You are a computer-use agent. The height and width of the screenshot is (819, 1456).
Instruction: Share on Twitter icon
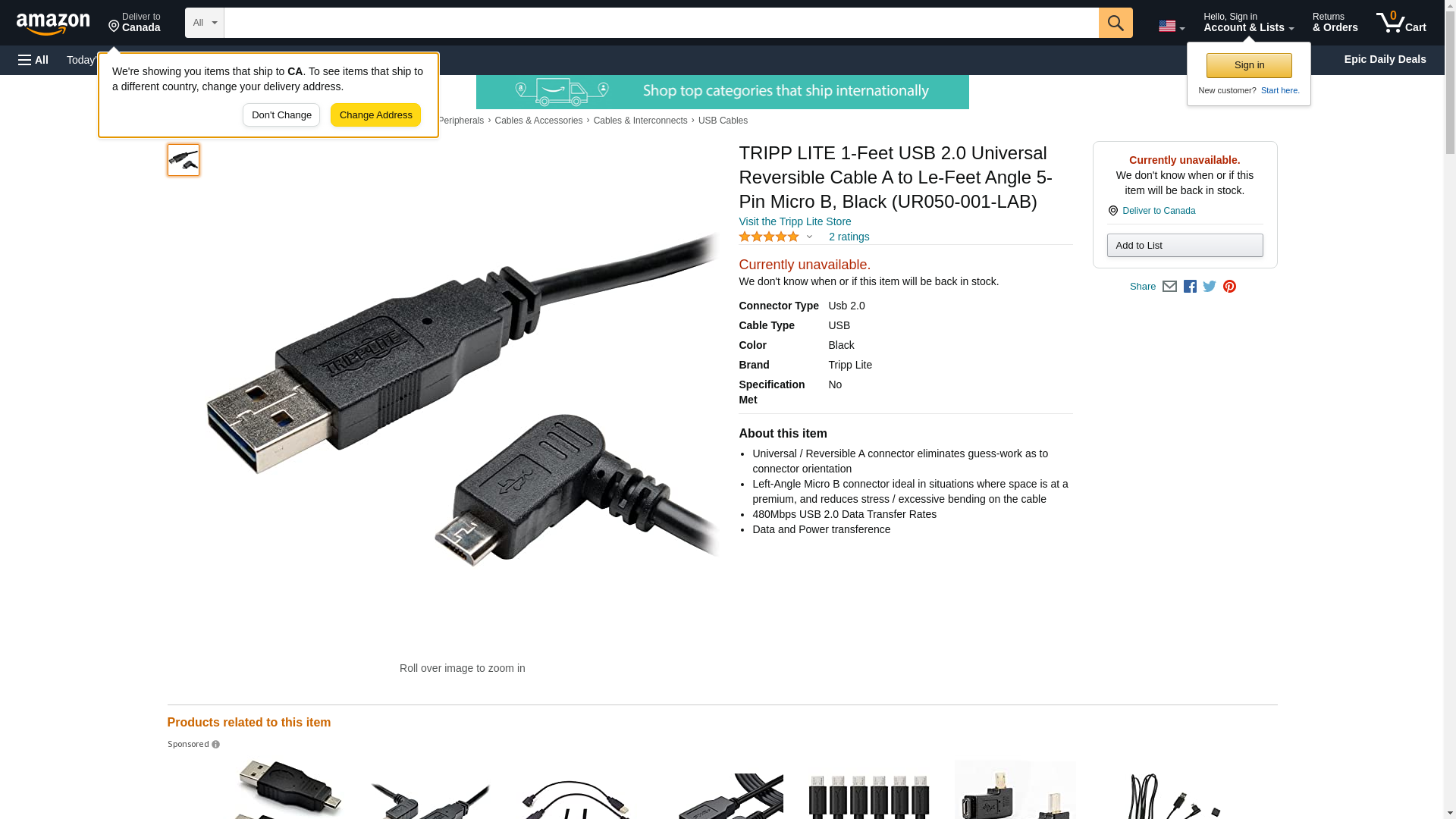pyautogui.click(x=1210, y=287)
